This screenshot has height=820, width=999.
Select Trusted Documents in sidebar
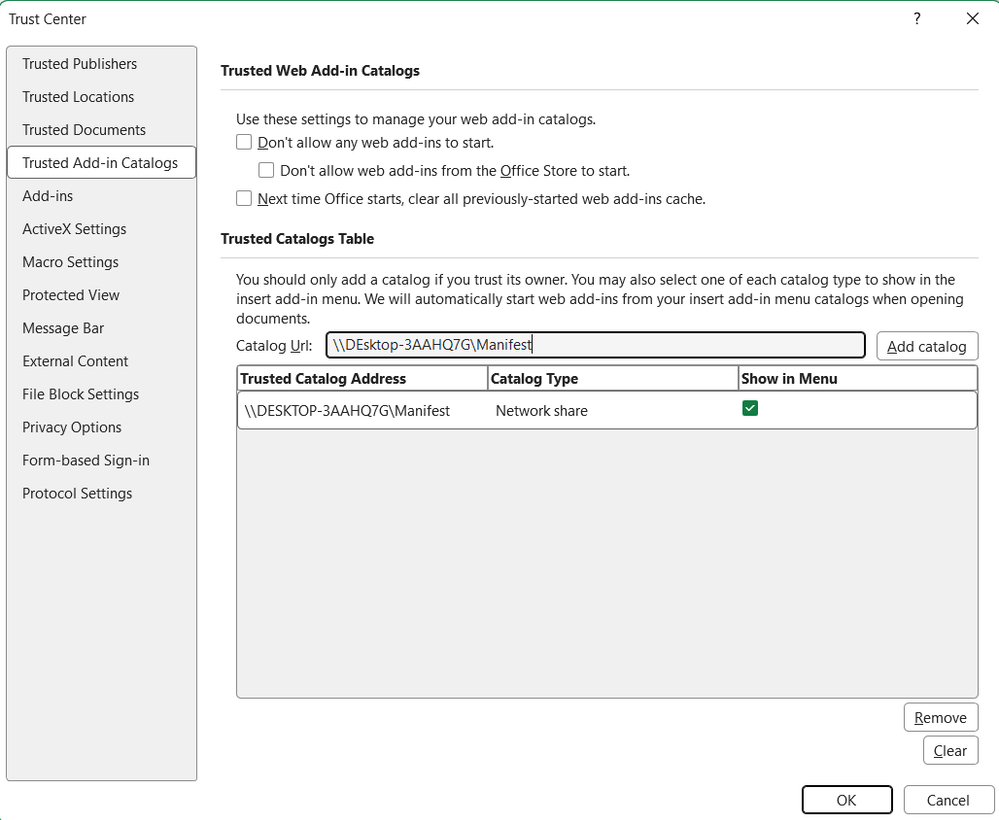coord(84,130)
